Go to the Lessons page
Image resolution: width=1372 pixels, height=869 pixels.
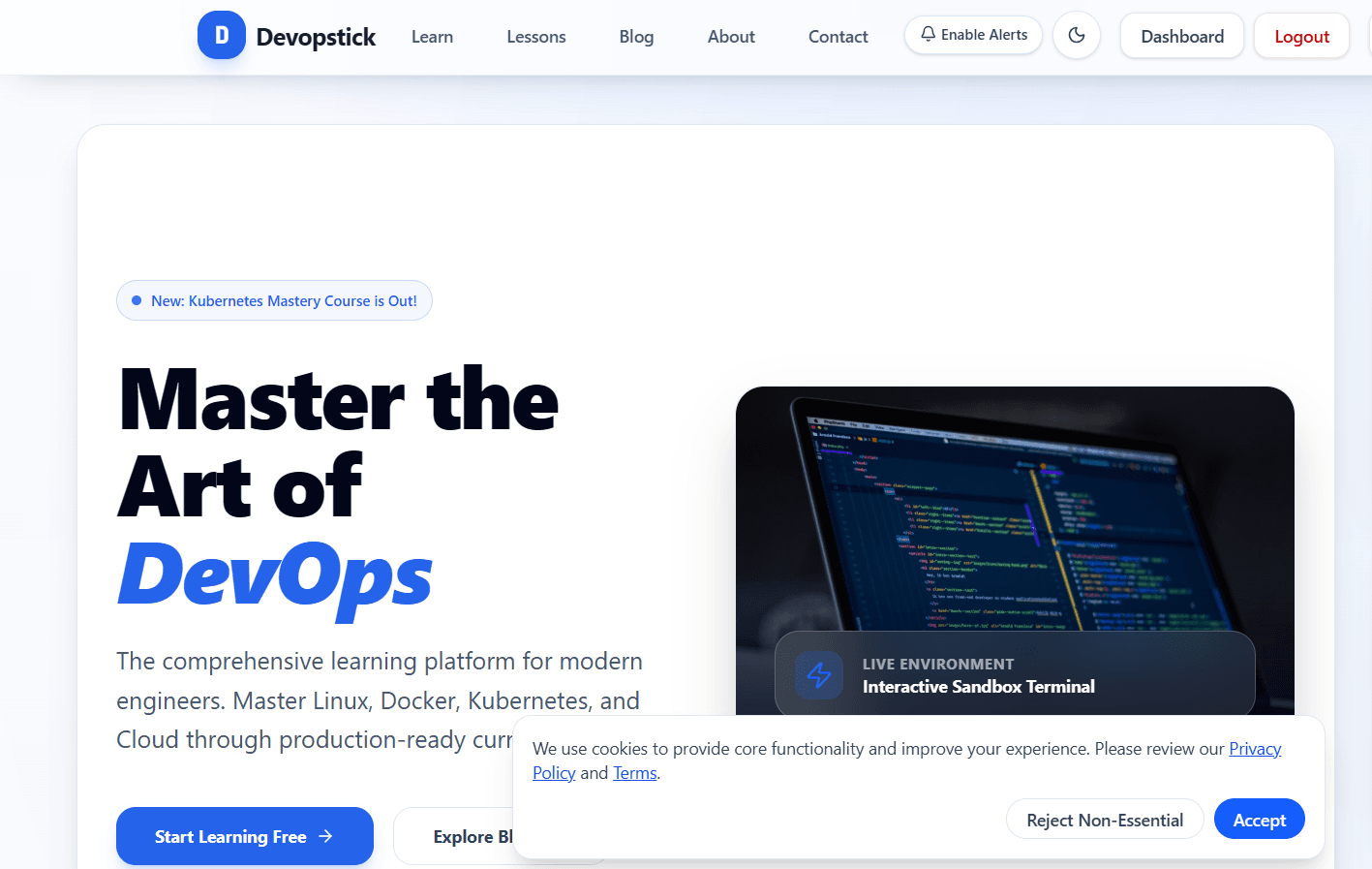coord(536,37)
